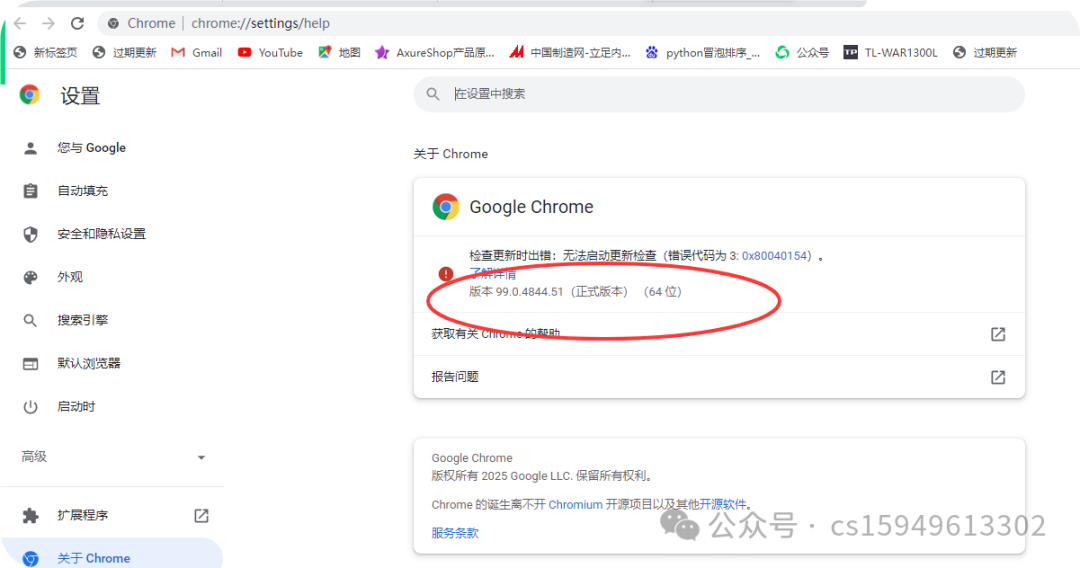Expand the 高级 advanced section arrow
Viewport: 1080px width, 568px height.
(x=201, y=457)
